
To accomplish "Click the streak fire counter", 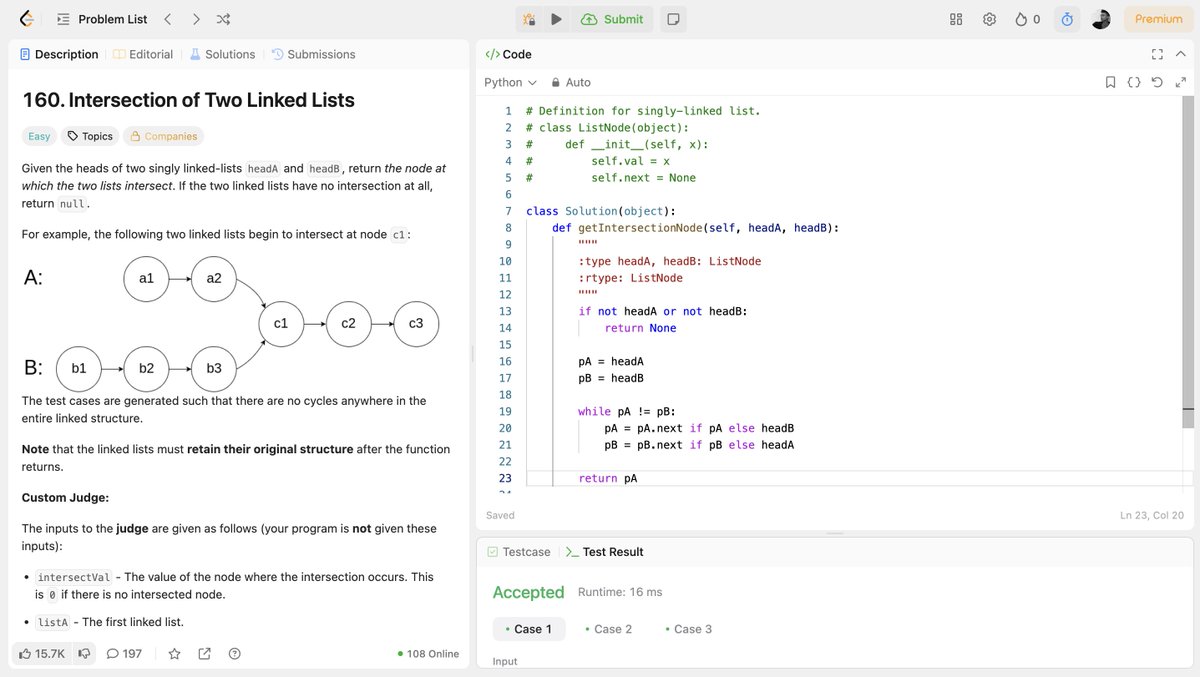I will point(1028,19).
